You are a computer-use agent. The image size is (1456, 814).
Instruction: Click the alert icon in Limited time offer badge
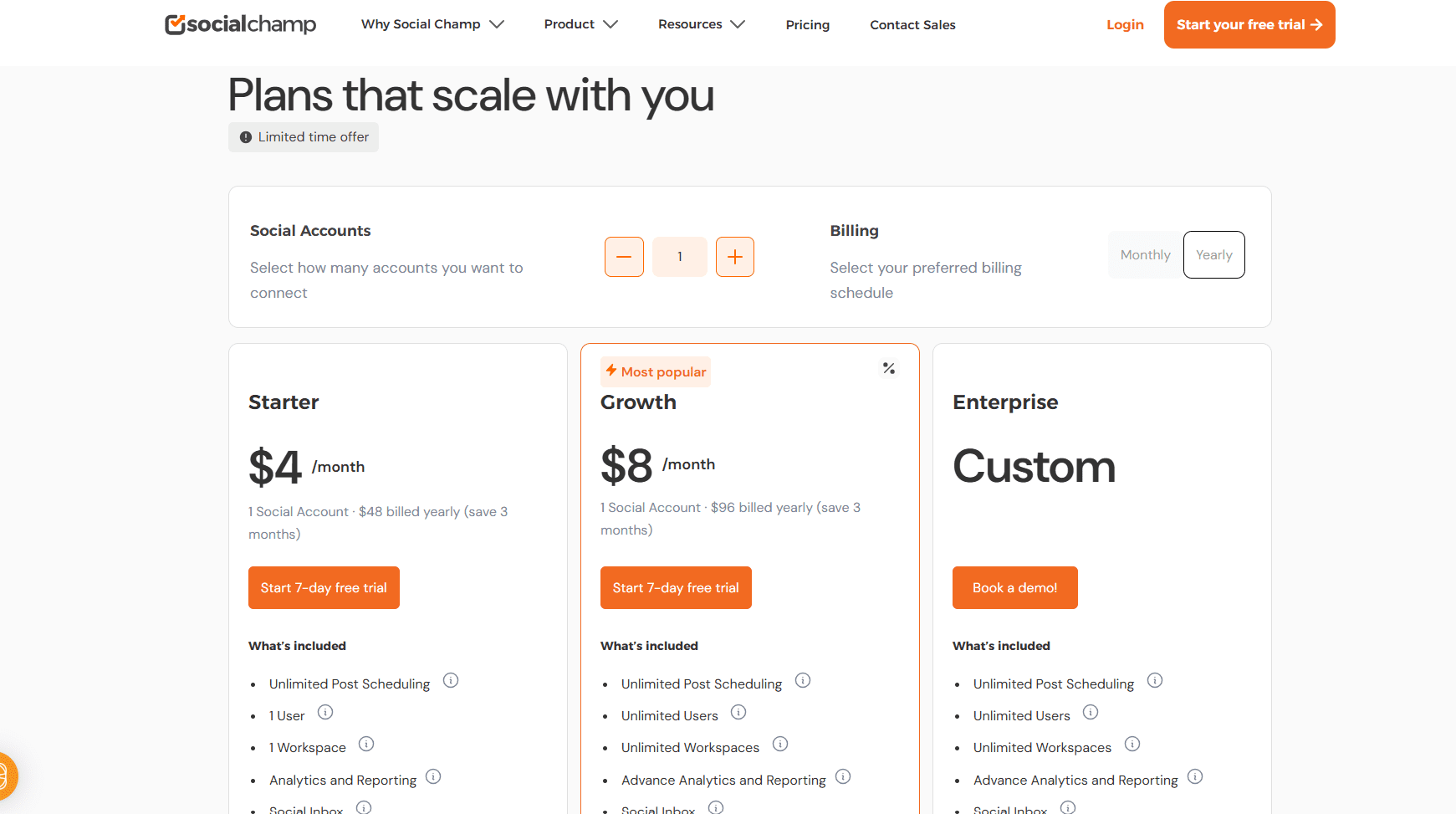245,136
